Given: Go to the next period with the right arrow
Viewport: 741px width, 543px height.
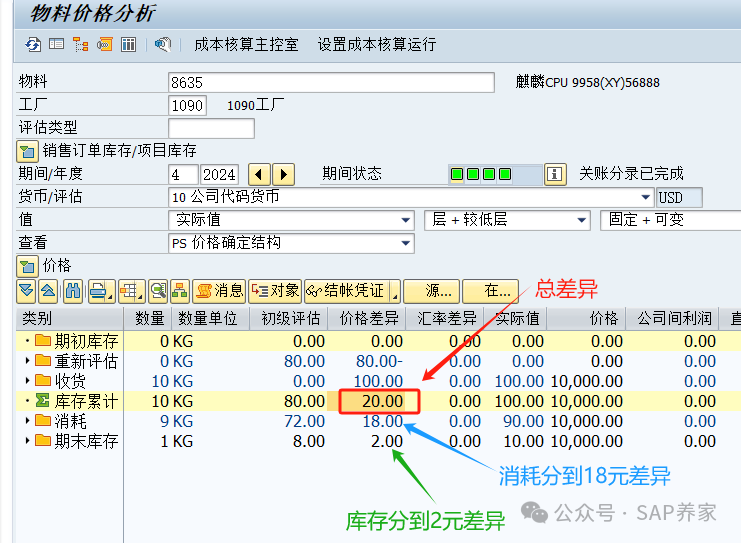Looking at the screenshot, I should click(284, 174).
